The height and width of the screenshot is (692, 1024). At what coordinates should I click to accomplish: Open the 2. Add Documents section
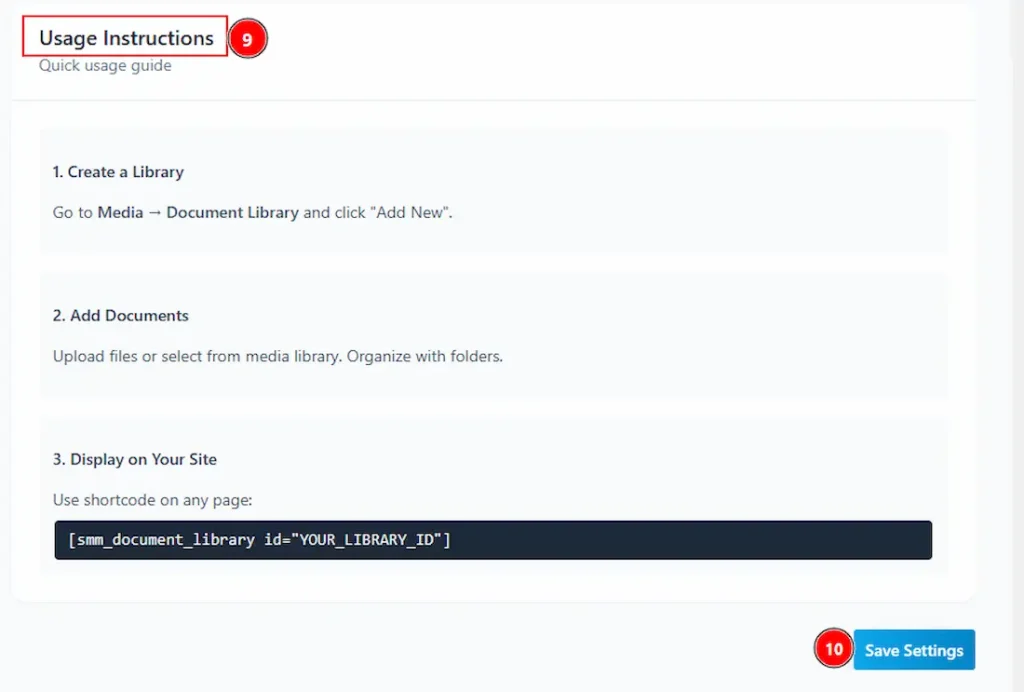[x=120, y=315]
